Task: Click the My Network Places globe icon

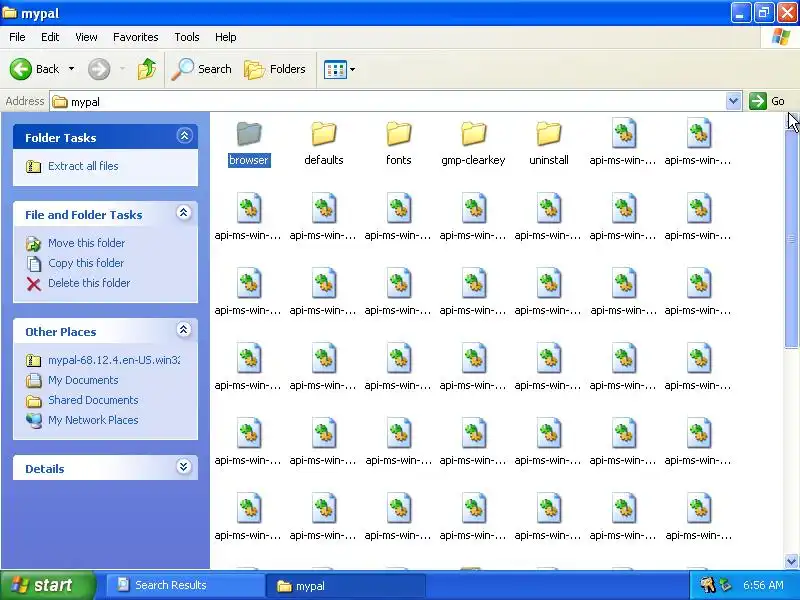Action: [x=34, y=420]
